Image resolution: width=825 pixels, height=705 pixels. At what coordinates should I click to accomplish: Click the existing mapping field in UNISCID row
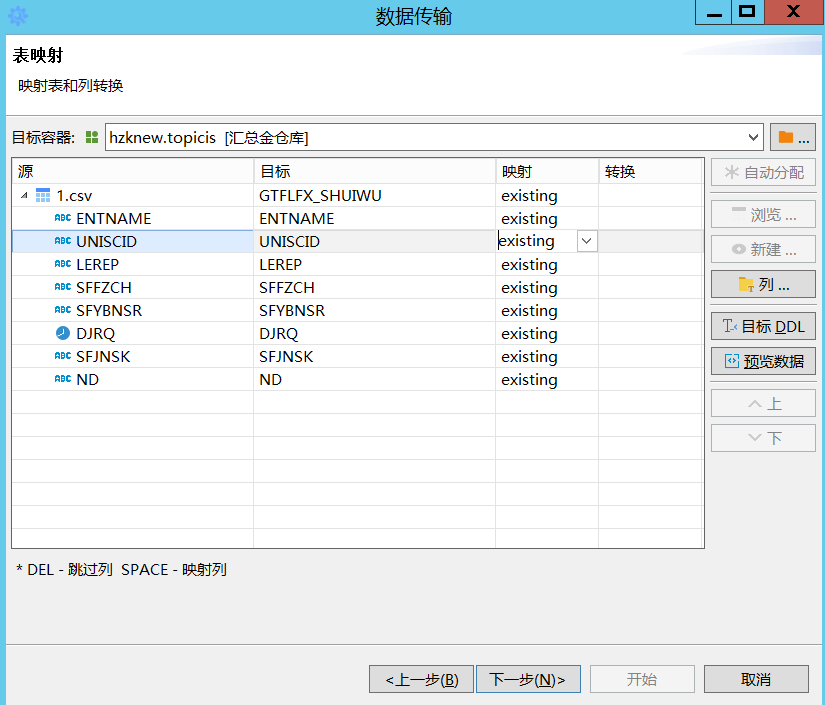(537, 241)
